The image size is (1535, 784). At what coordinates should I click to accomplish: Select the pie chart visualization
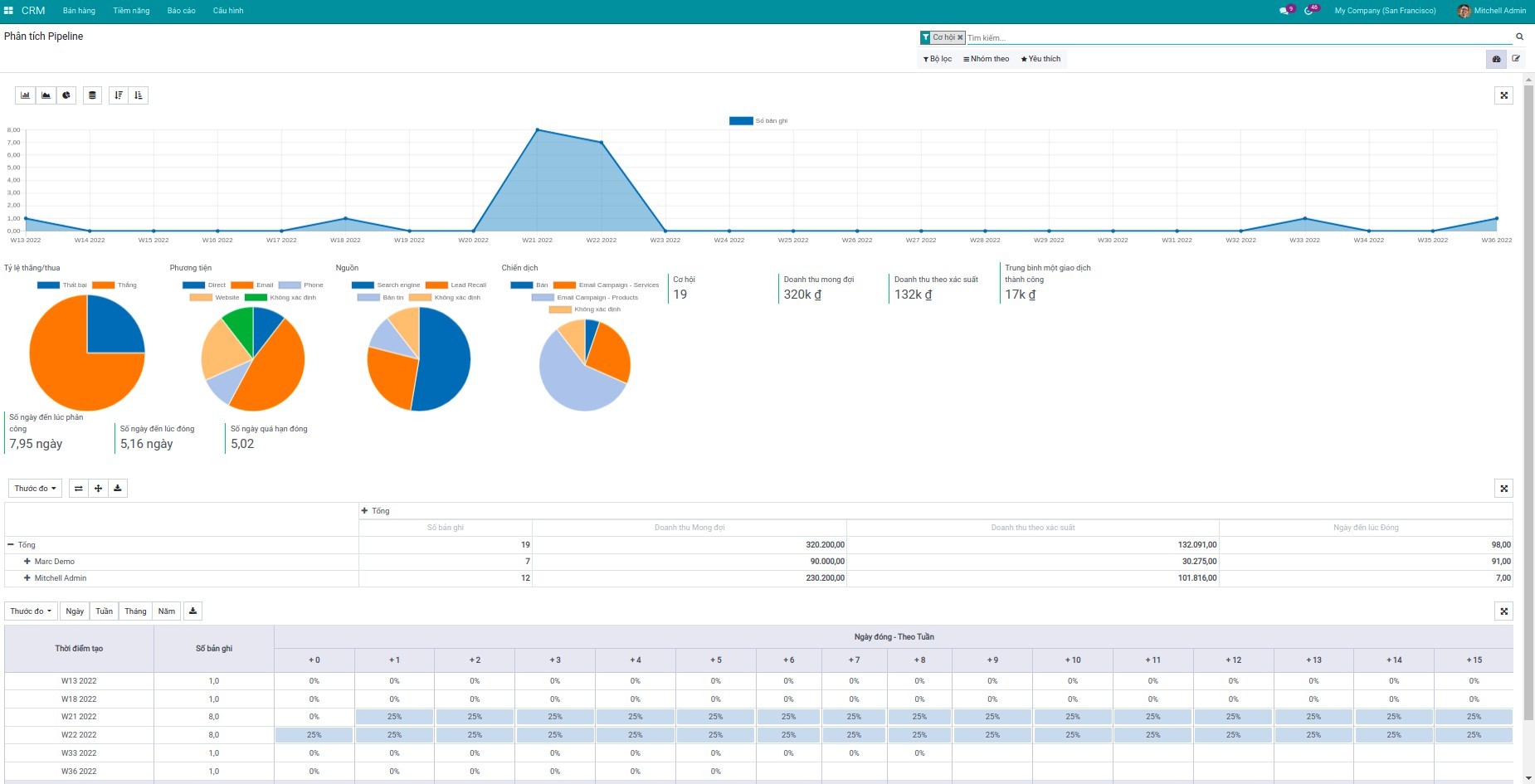coord(66,95)
